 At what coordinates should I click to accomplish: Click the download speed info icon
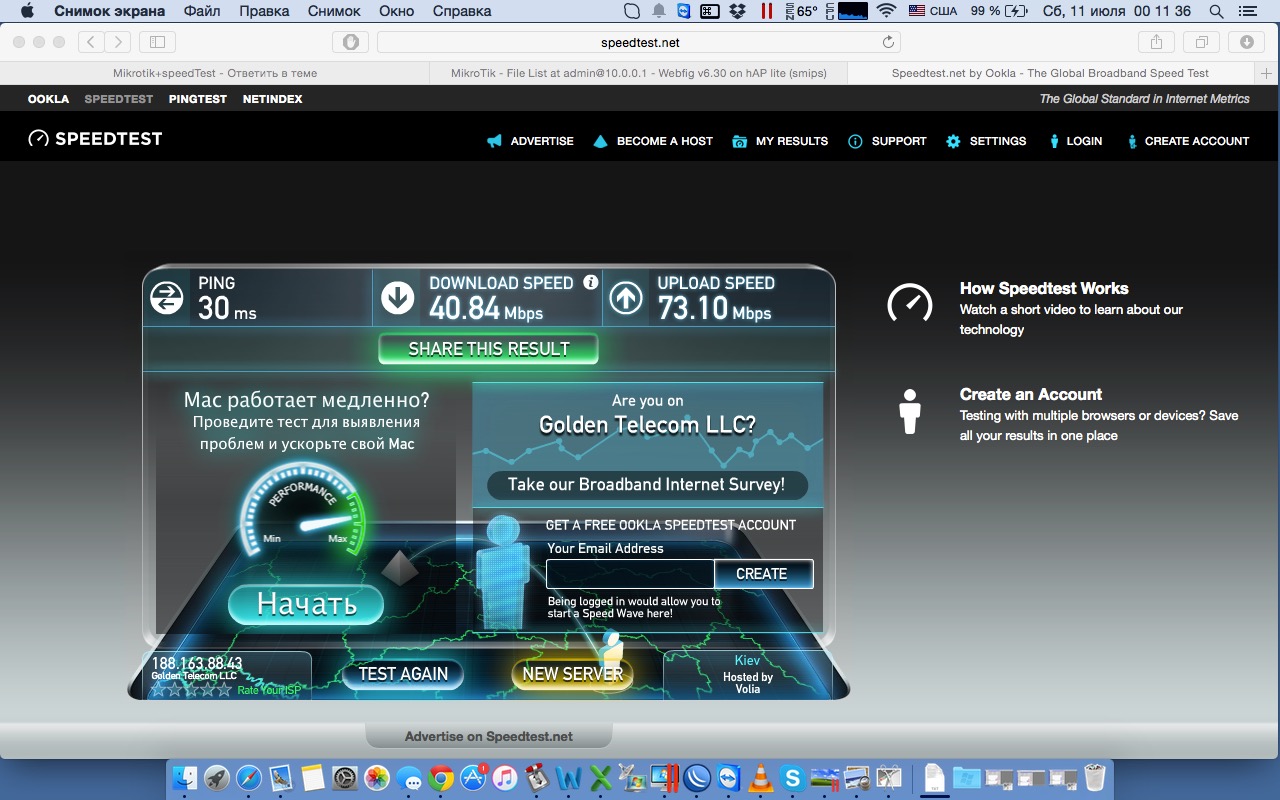click(591, 282)
